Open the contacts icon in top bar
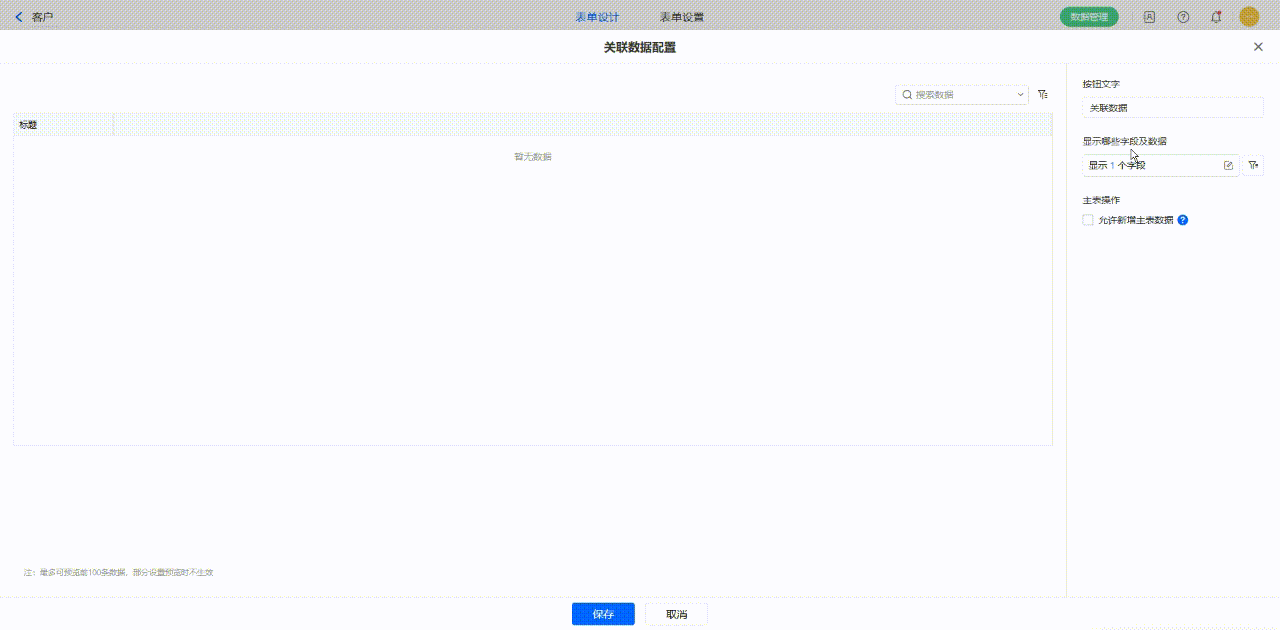Viewport: 1280px width, 630px height. point(1149,17)
